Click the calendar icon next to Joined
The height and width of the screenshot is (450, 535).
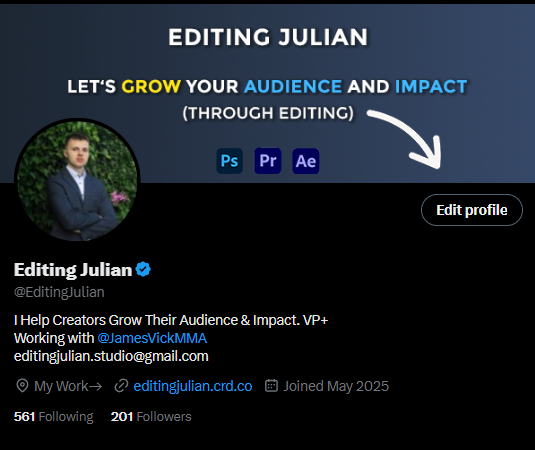click(272, 386)
